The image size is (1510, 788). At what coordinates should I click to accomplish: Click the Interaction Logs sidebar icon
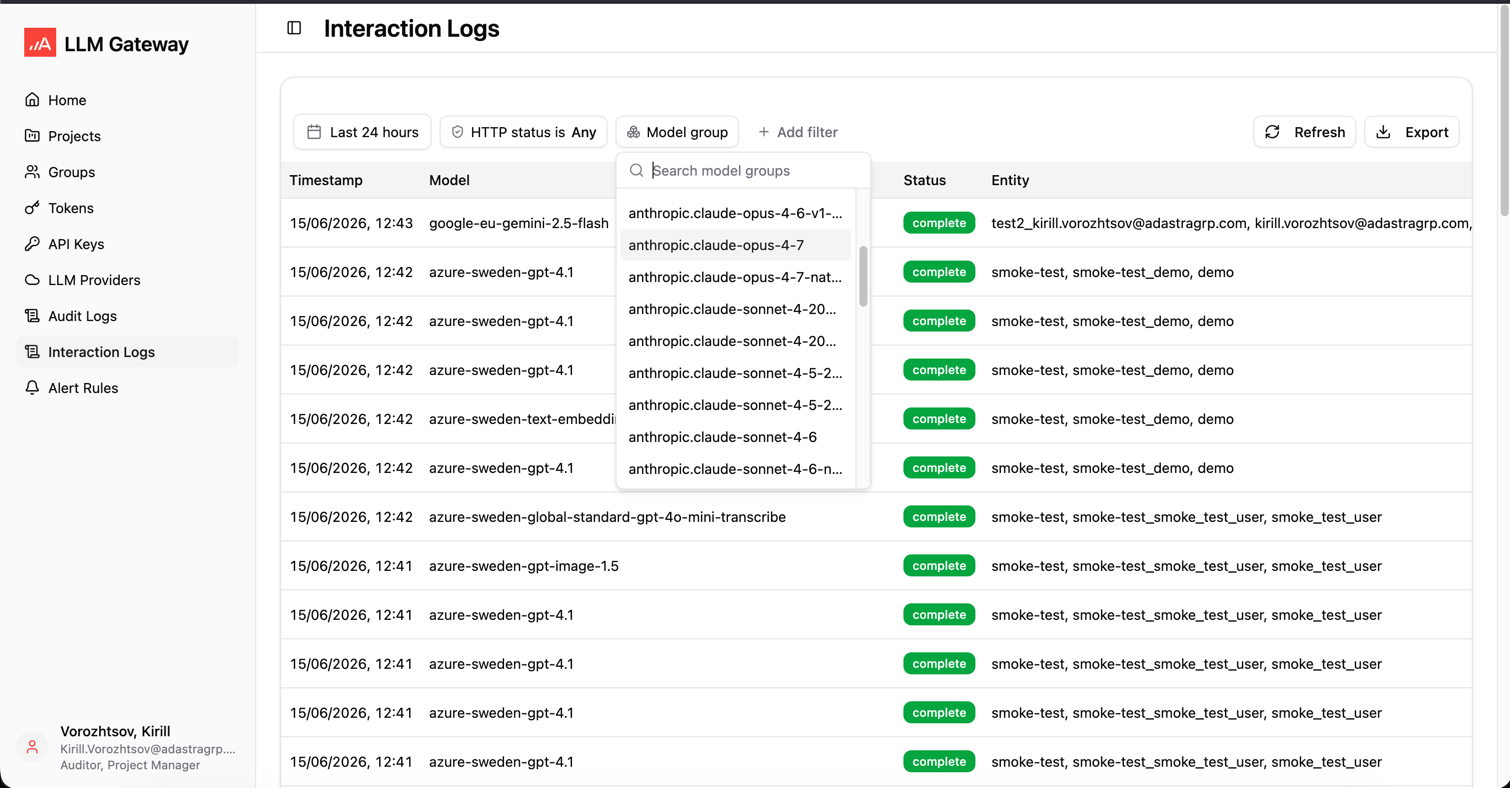pyautogui.click(x=32, y=352)
